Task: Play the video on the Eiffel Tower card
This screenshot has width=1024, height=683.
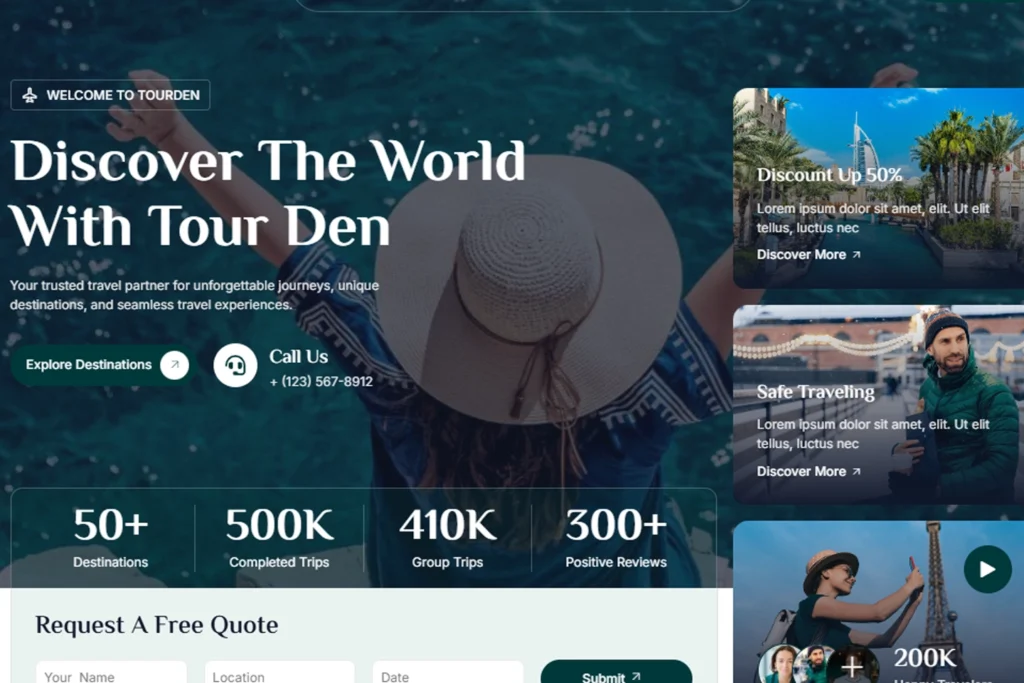Action: coord(987,569)
